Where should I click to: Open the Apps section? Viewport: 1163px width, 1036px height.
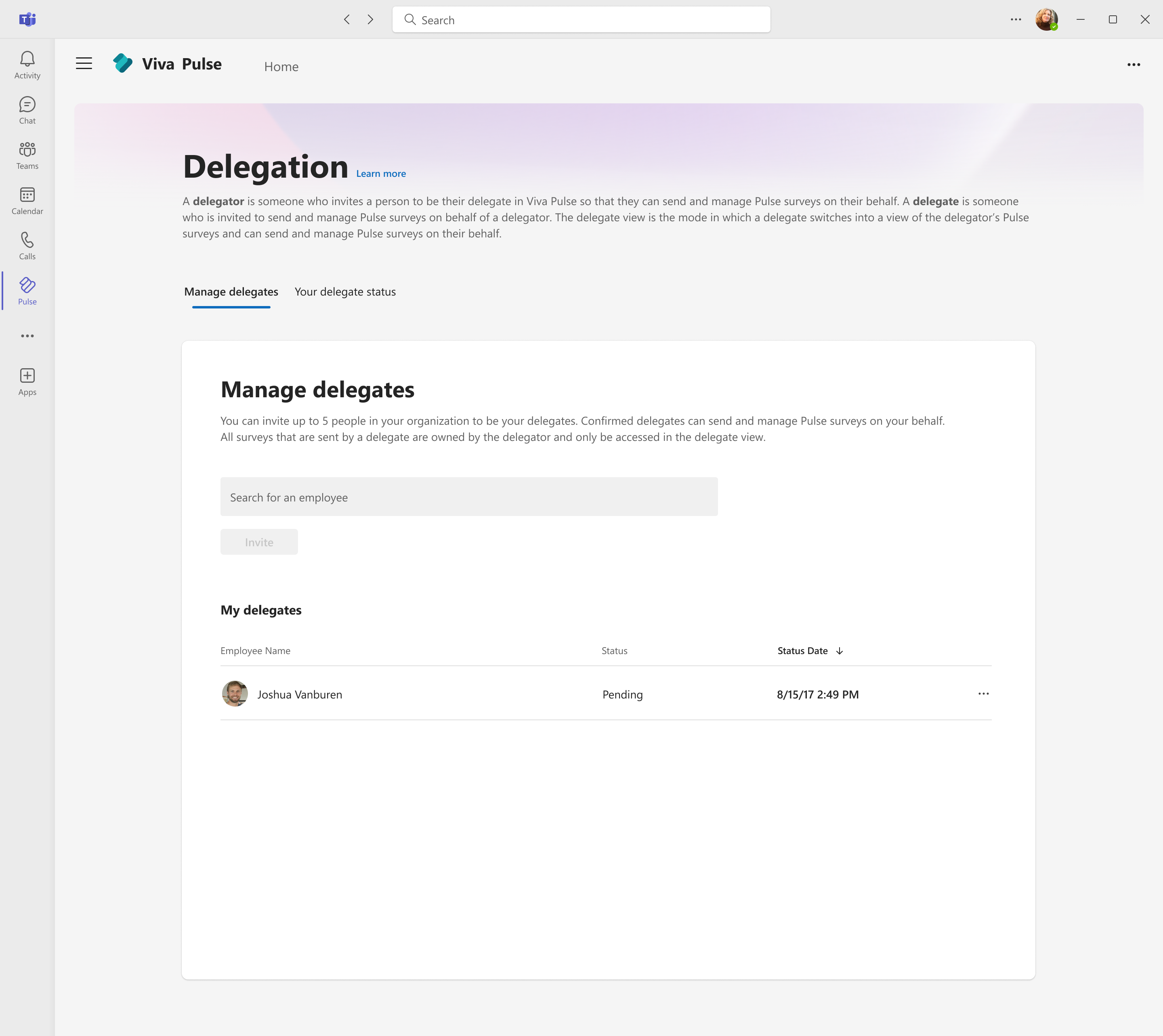pos(27,380)
